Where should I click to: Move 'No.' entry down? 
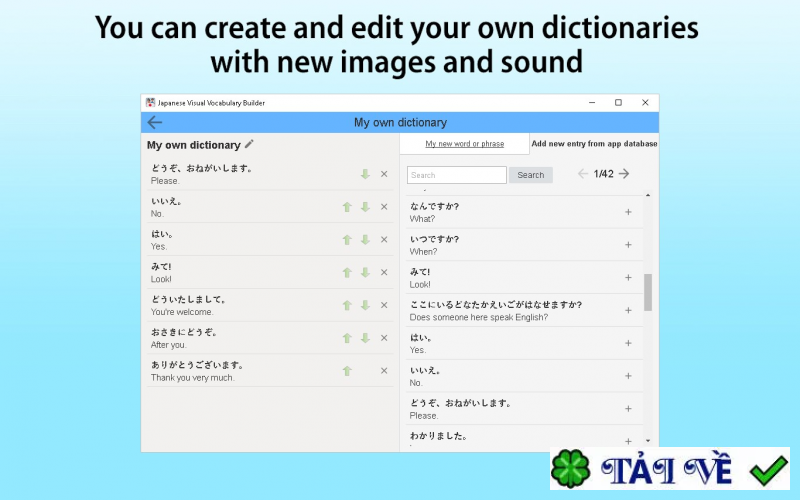[x=365, y=207]
